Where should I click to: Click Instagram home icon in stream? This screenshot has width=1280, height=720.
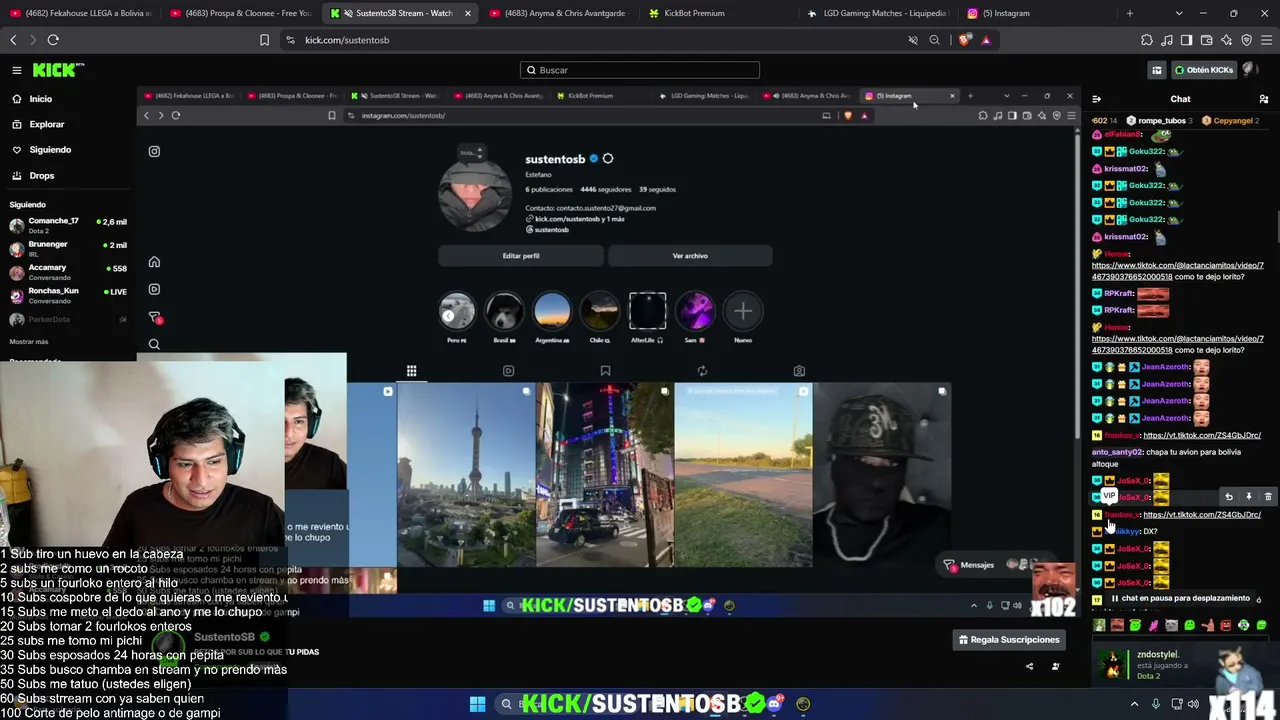tap(154, 262)
